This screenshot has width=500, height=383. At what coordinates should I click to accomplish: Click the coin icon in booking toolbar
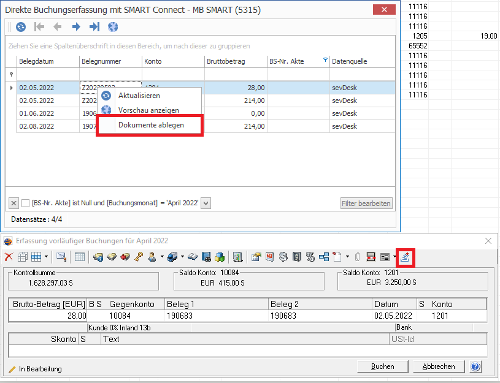point(283,257)
